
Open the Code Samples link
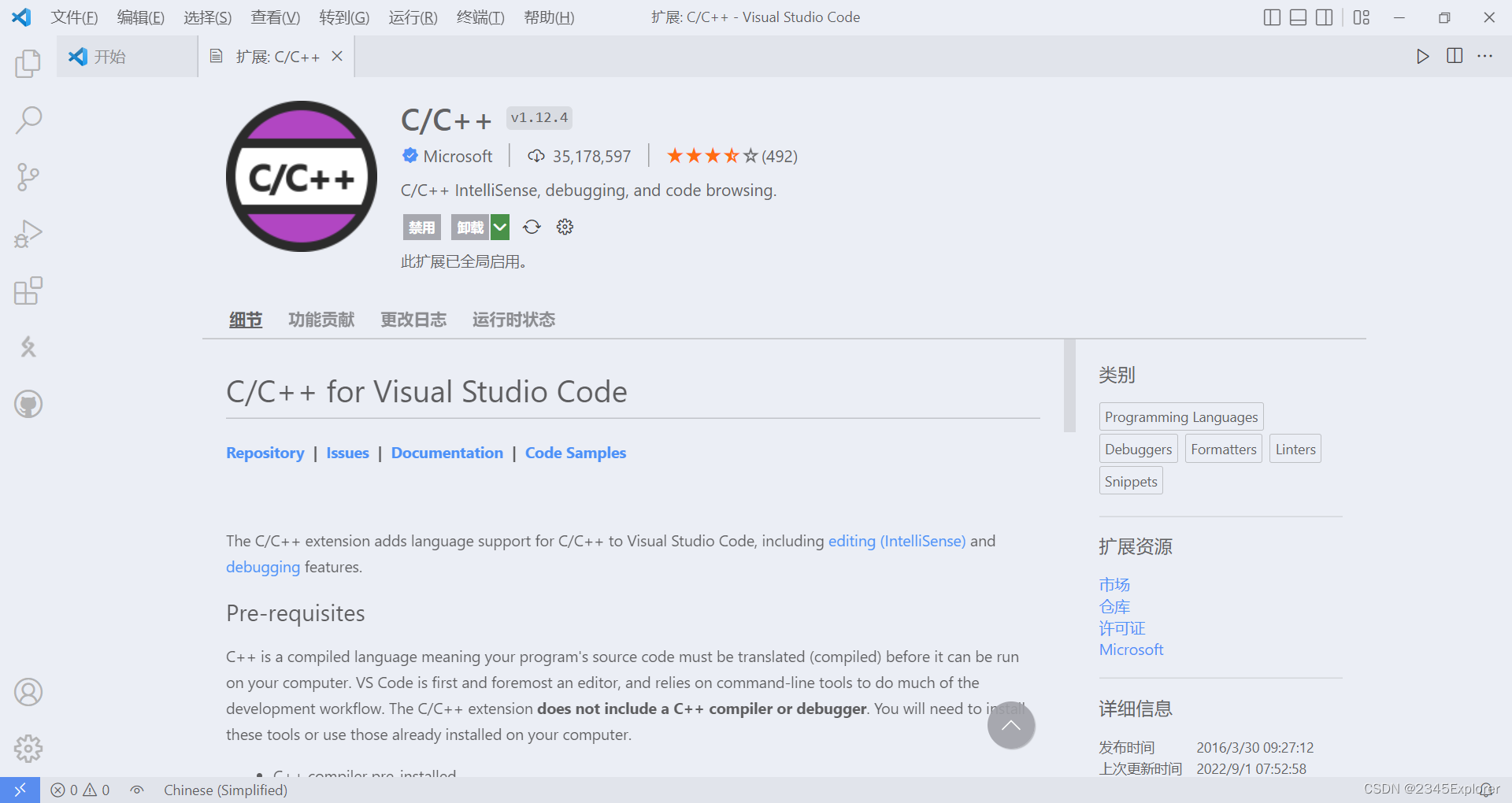tap(576, 453)
